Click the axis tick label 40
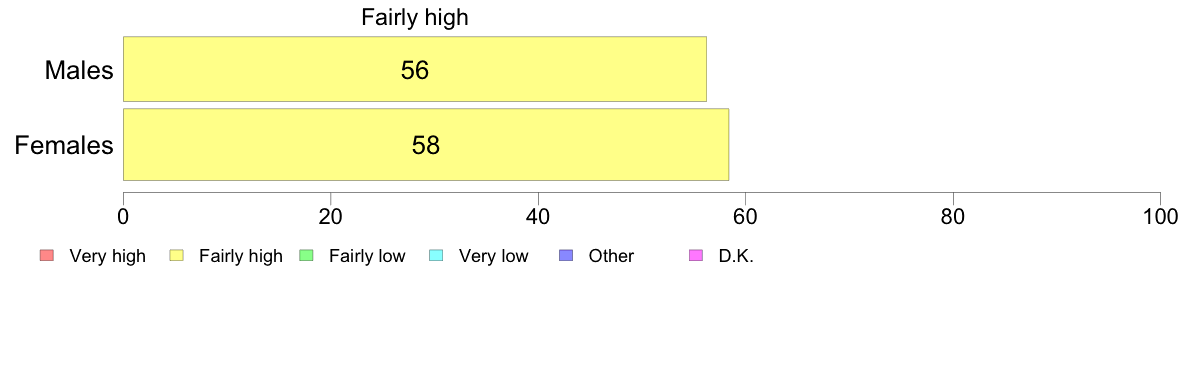 [x=538, y=216]
